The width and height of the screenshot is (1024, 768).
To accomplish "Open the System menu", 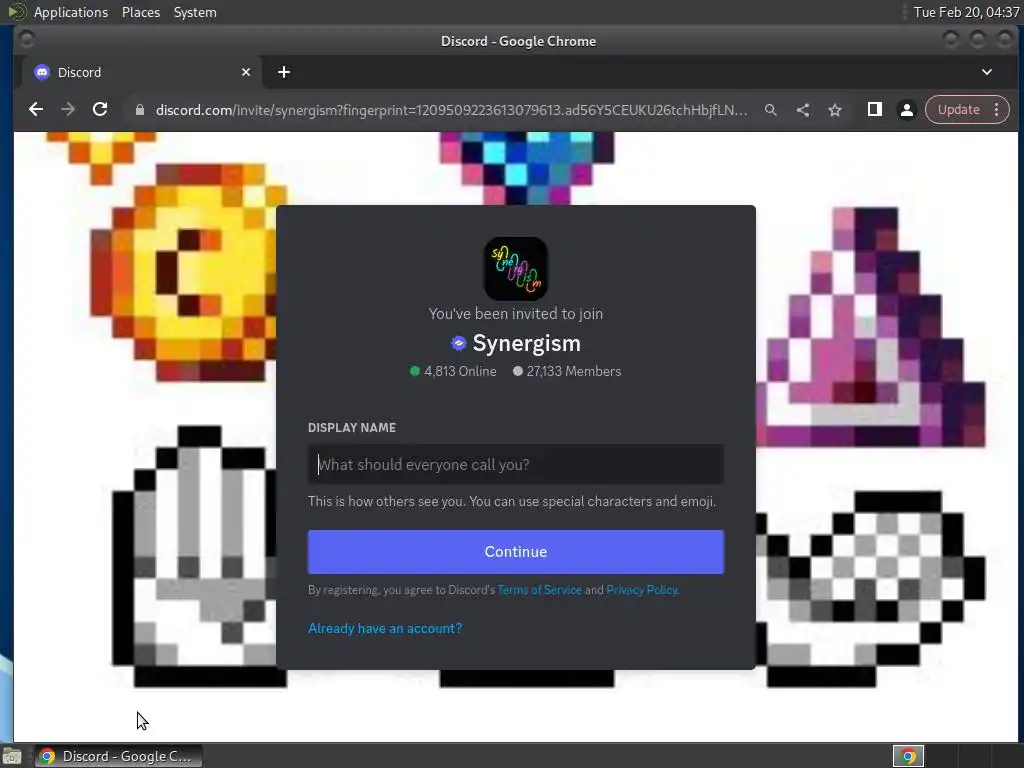I will coord(195,12).
